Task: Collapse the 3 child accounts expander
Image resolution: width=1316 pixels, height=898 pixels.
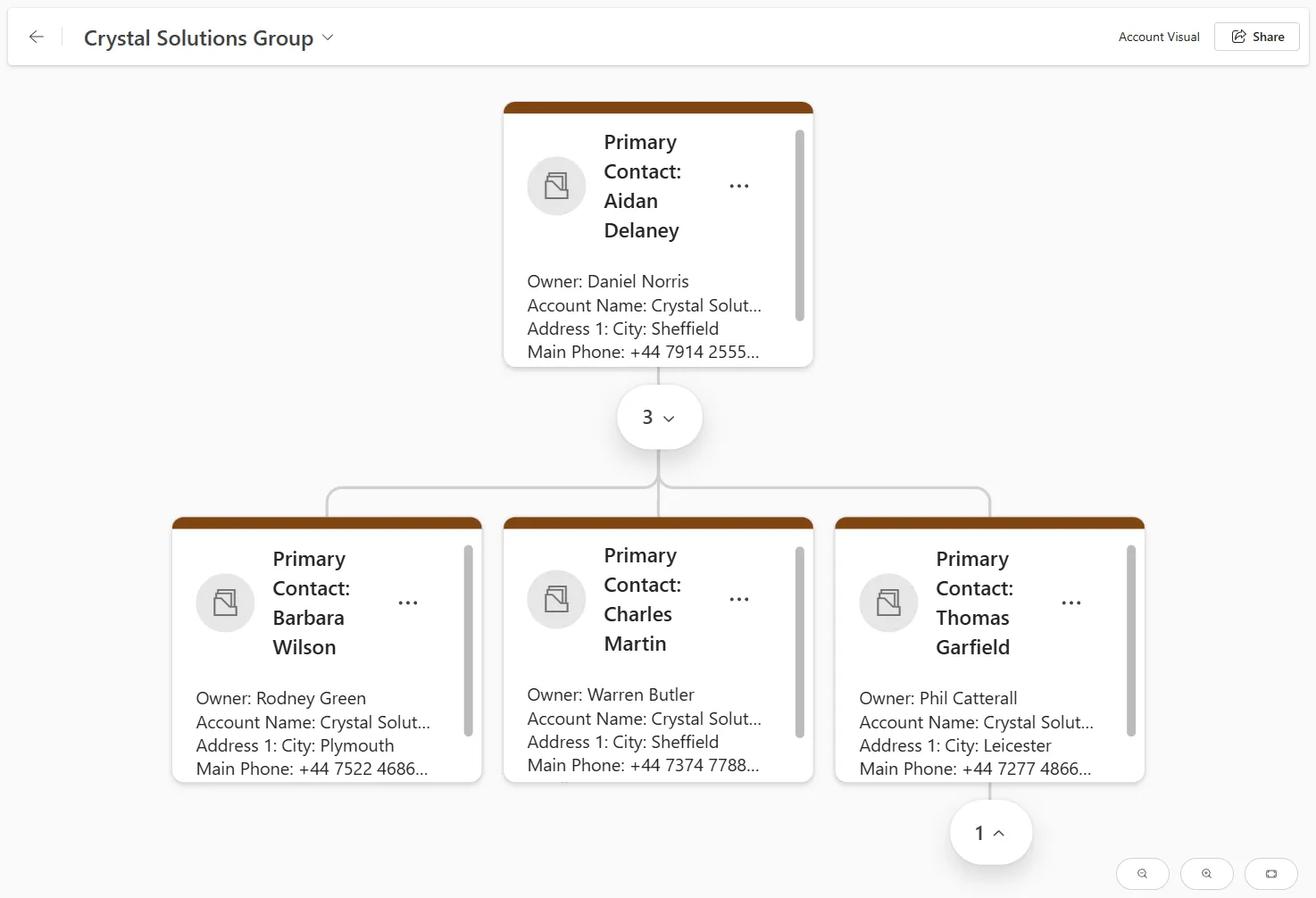Action: coord(659,417)
